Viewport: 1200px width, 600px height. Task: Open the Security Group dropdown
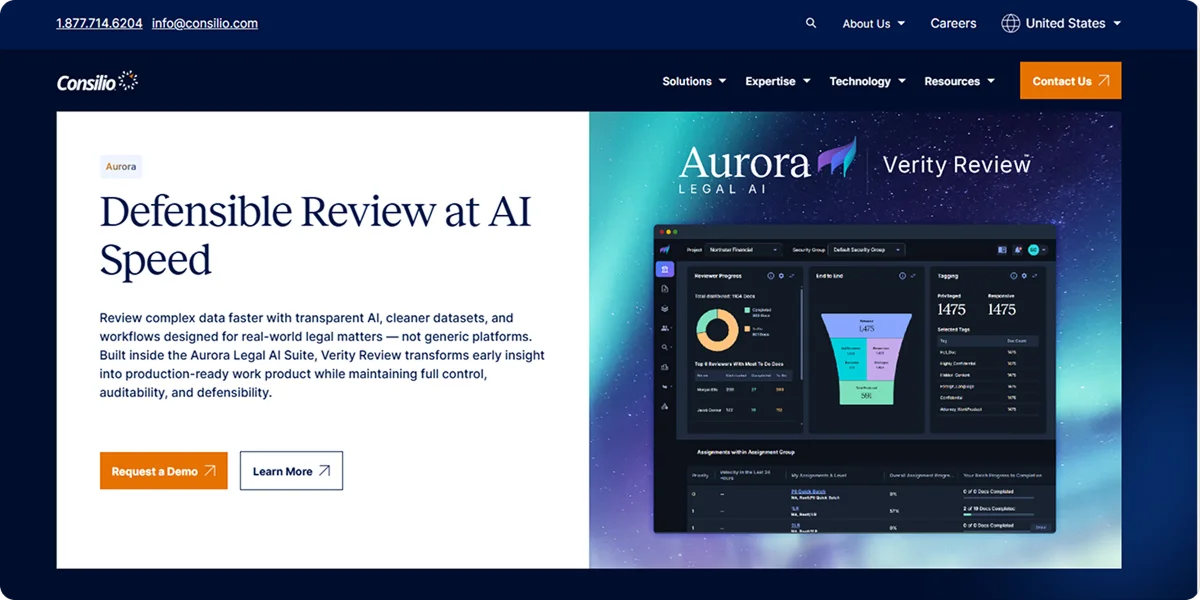[x=867, y=249]
